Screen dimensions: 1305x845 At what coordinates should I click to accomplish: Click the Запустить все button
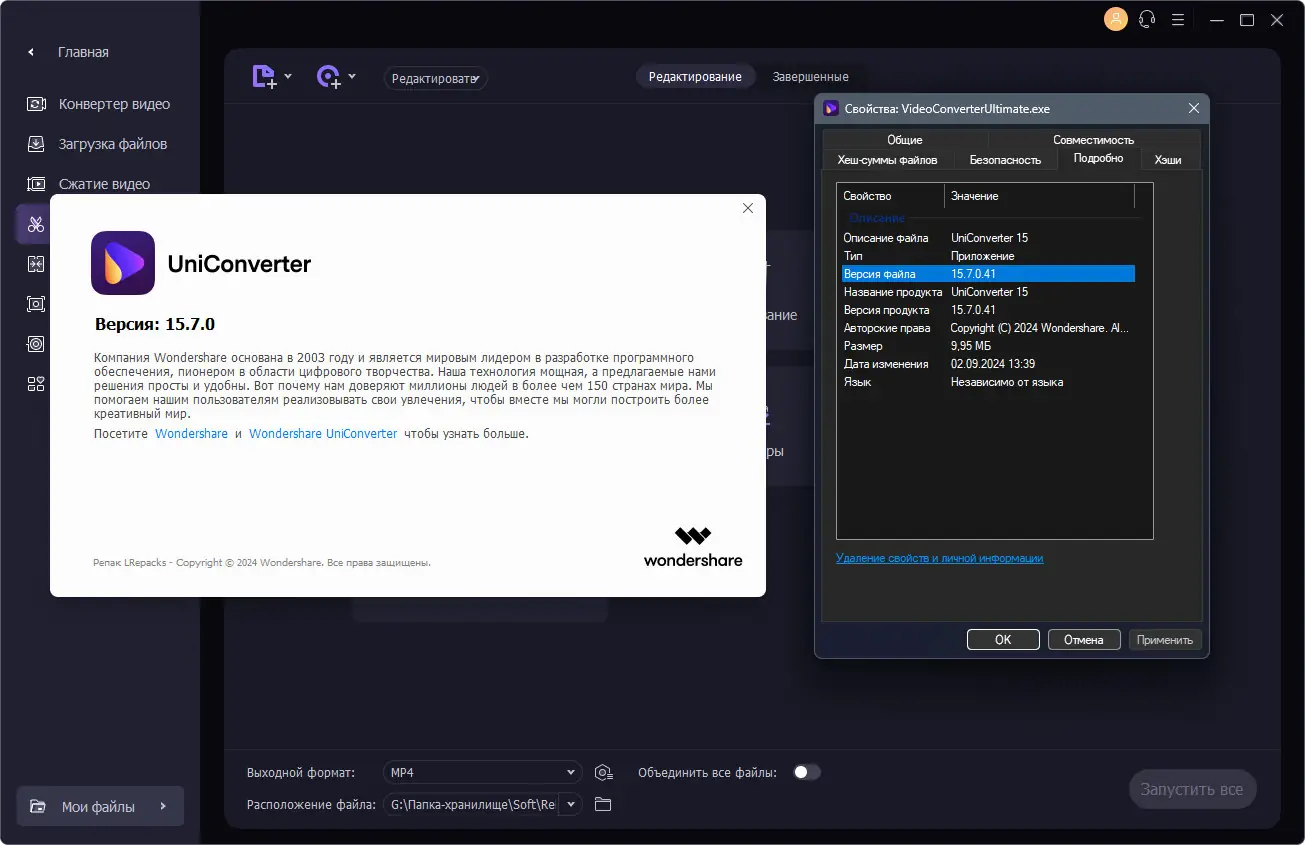point(1192,789)
